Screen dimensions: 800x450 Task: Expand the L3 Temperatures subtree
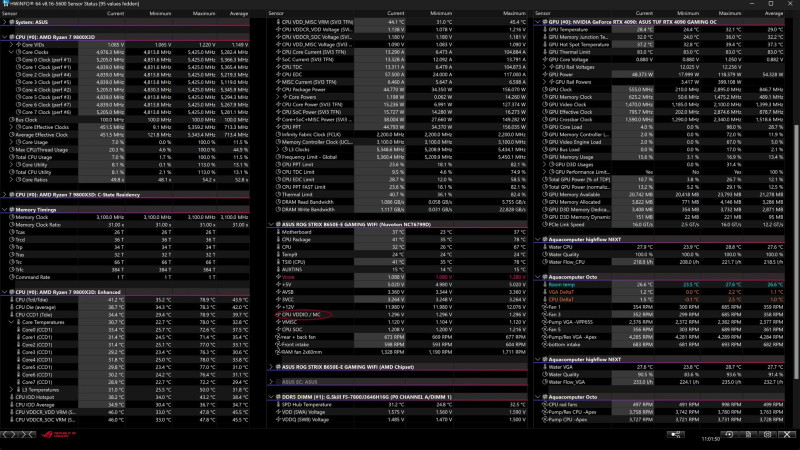12,390
